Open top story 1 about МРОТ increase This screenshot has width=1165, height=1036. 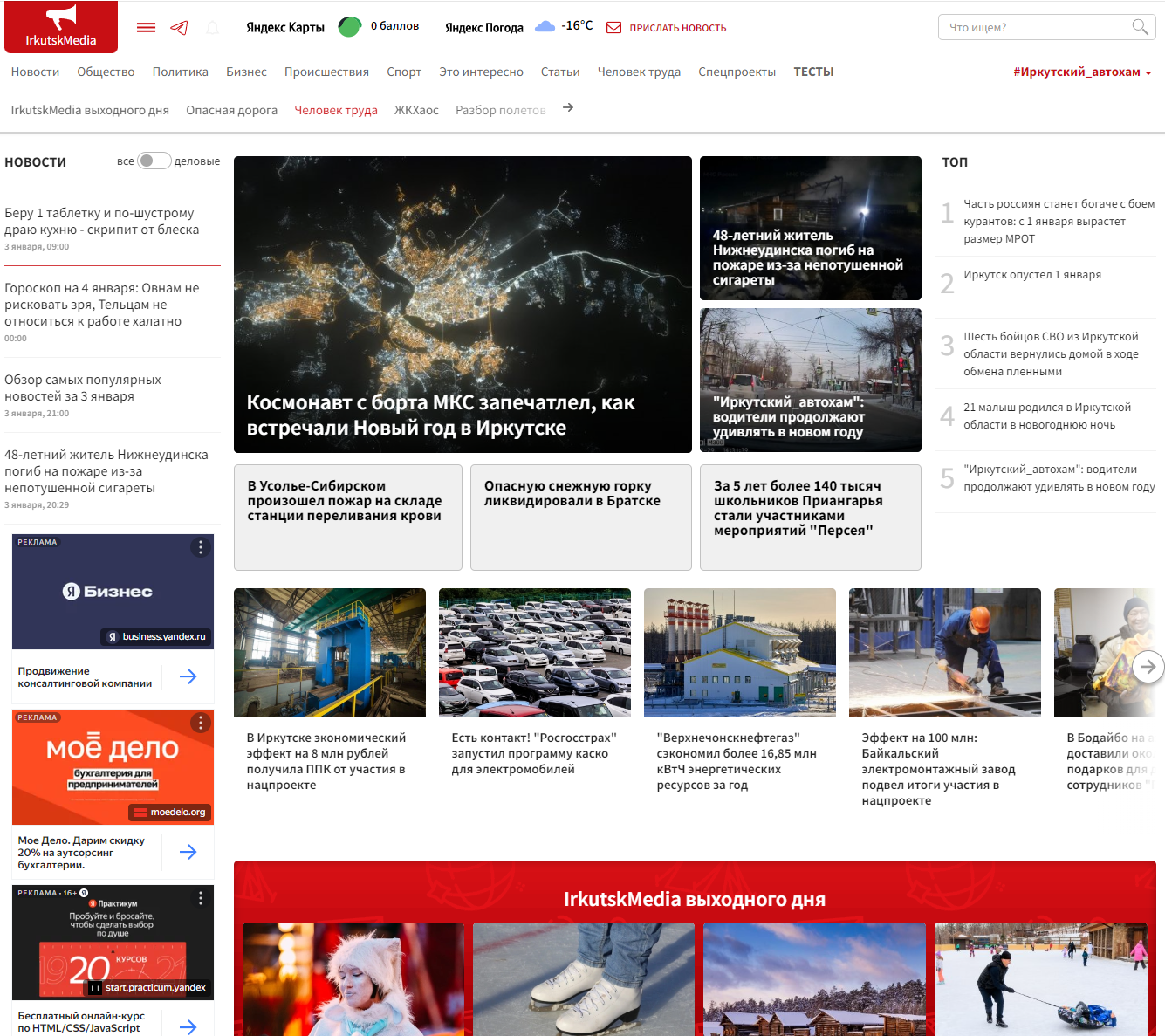tap(1059, 221)
